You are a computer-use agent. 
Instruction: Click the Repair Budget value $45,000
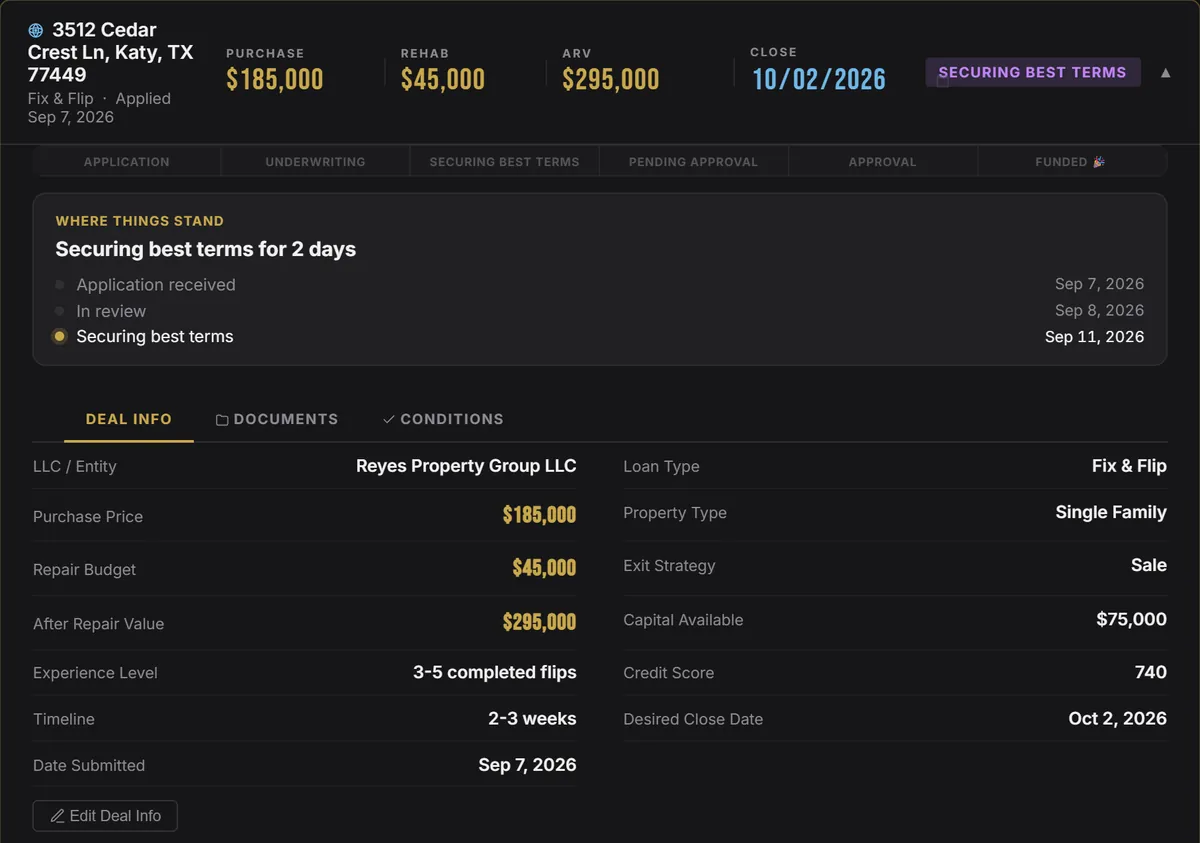click(x=544, y=568)
